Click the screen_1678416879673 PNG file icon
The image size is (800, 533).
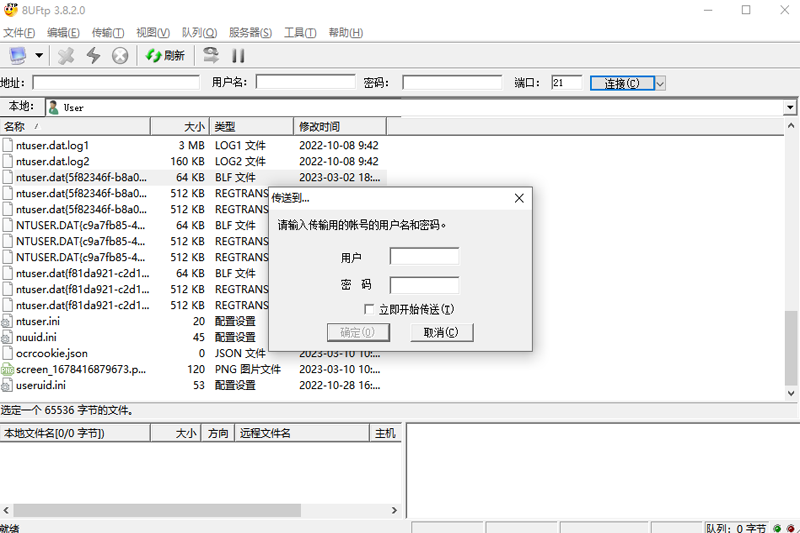point(7,369)
